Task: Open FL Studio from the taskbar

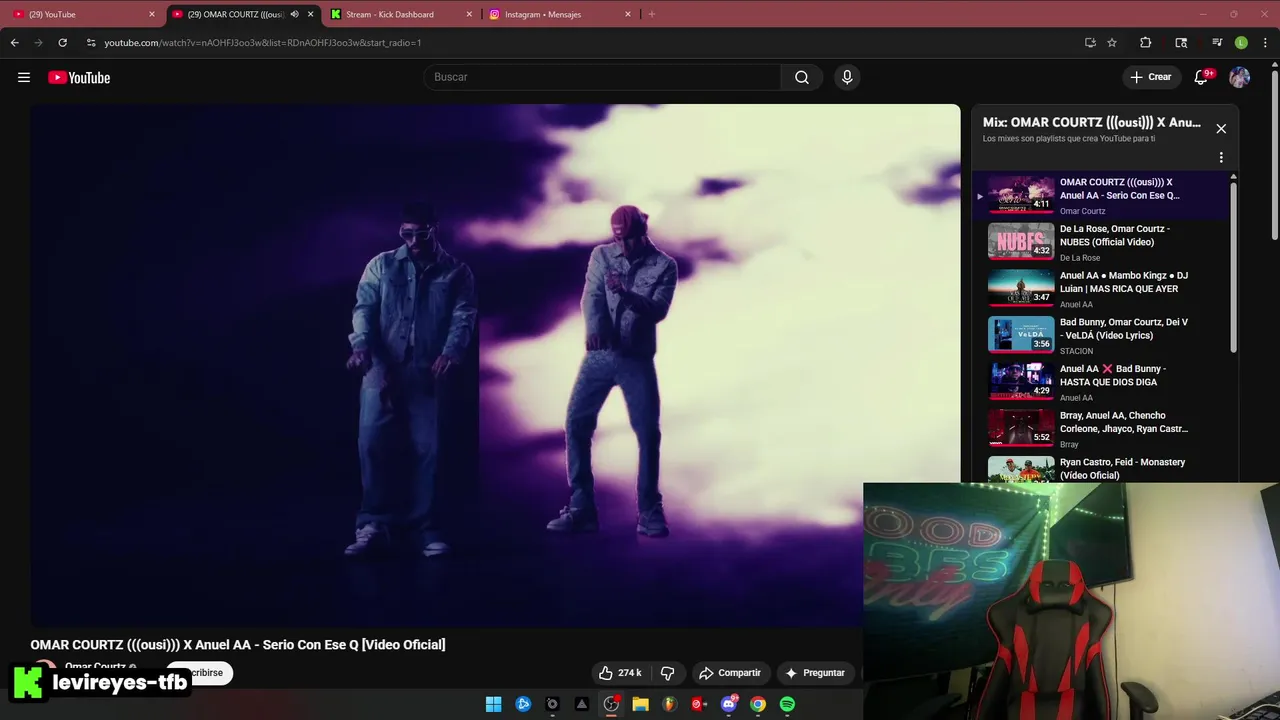Action: 669,704
